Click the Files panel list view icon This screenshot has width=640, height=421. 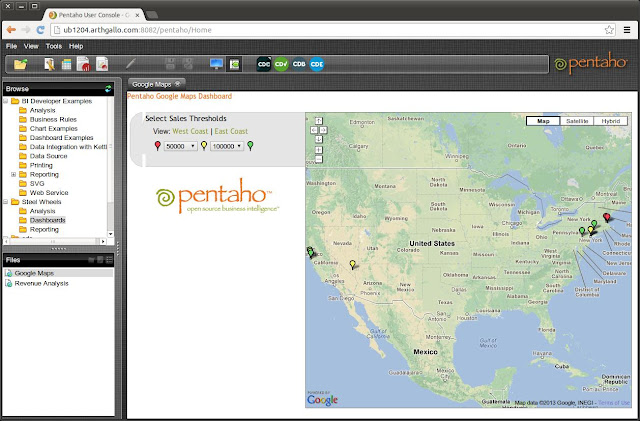pyautogui.click(x=109, y=260)
